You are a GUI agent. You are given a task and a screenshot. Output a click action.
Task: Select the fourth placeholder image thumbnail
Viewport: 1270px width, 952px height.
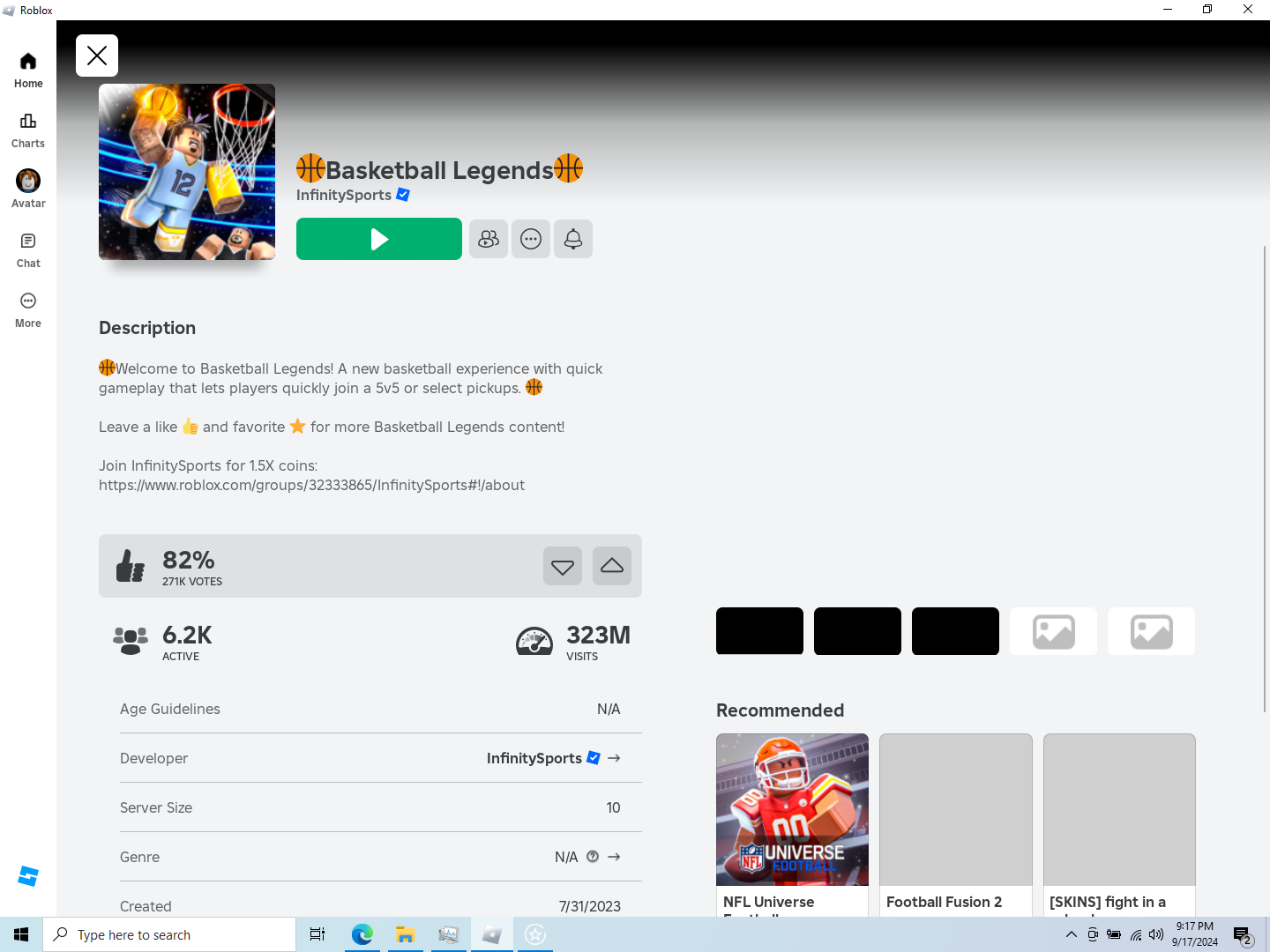pyautogui.click(x=1053, y=631)
